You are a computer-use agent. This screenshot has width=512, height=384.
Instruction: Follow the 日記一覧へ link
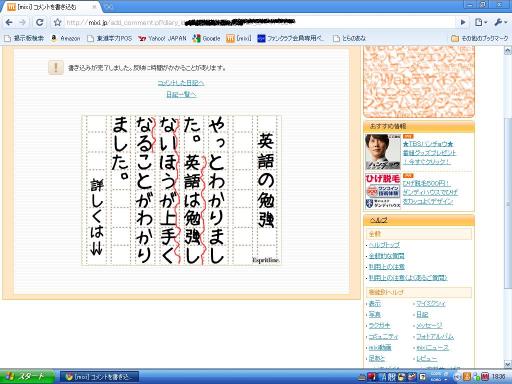(x=181, y=94)
